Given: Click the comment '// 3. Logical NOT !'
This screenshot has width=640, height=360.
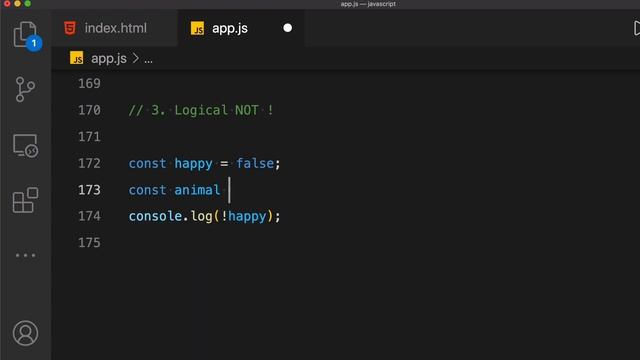Looking at the screenshot, I should point(201,110).
